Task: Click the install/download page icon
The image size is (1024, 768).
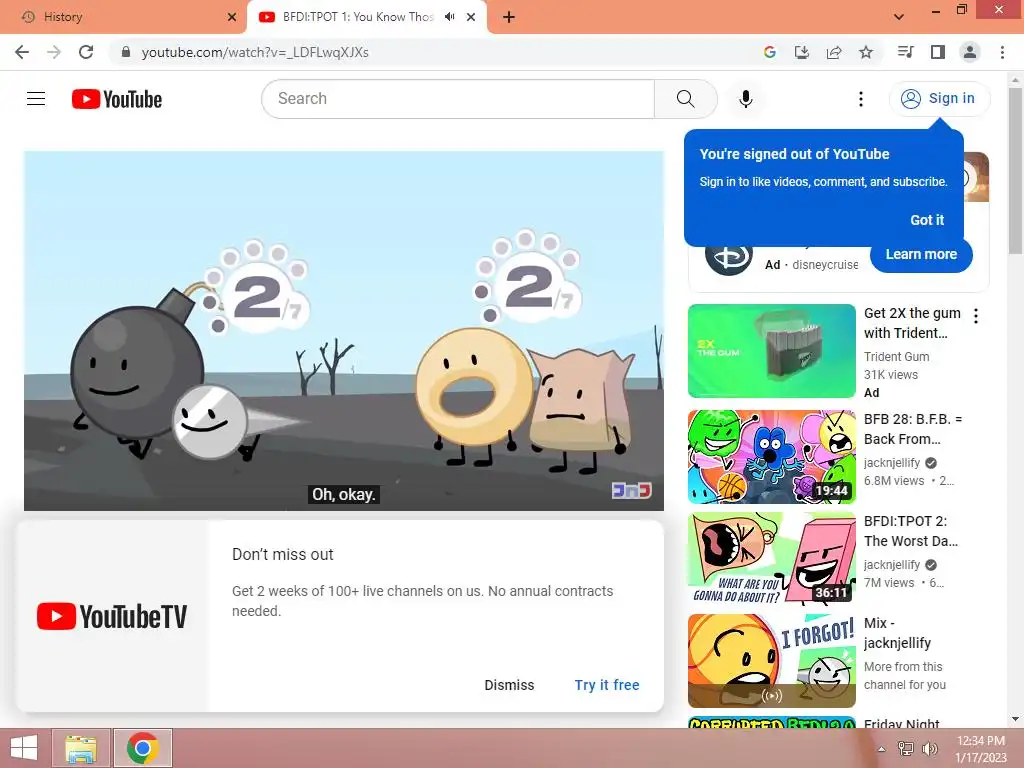Action: point(801,52)
